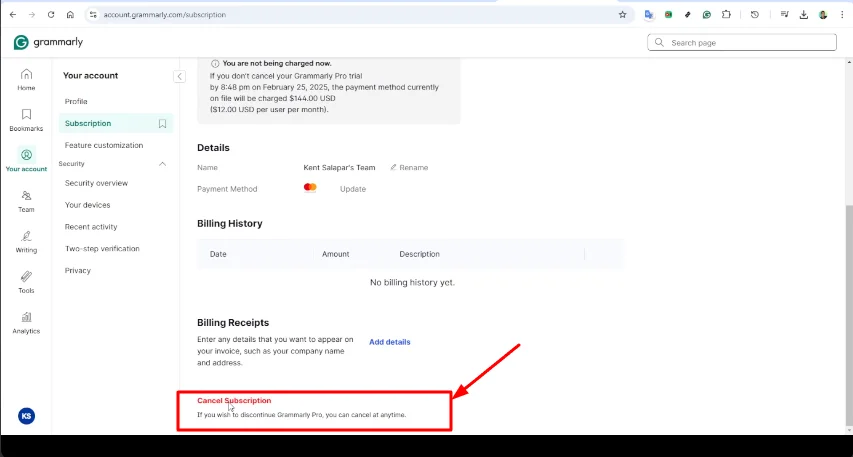853x457 pixels.
Task: Click the Amount column header
Action: click(336, 254)
